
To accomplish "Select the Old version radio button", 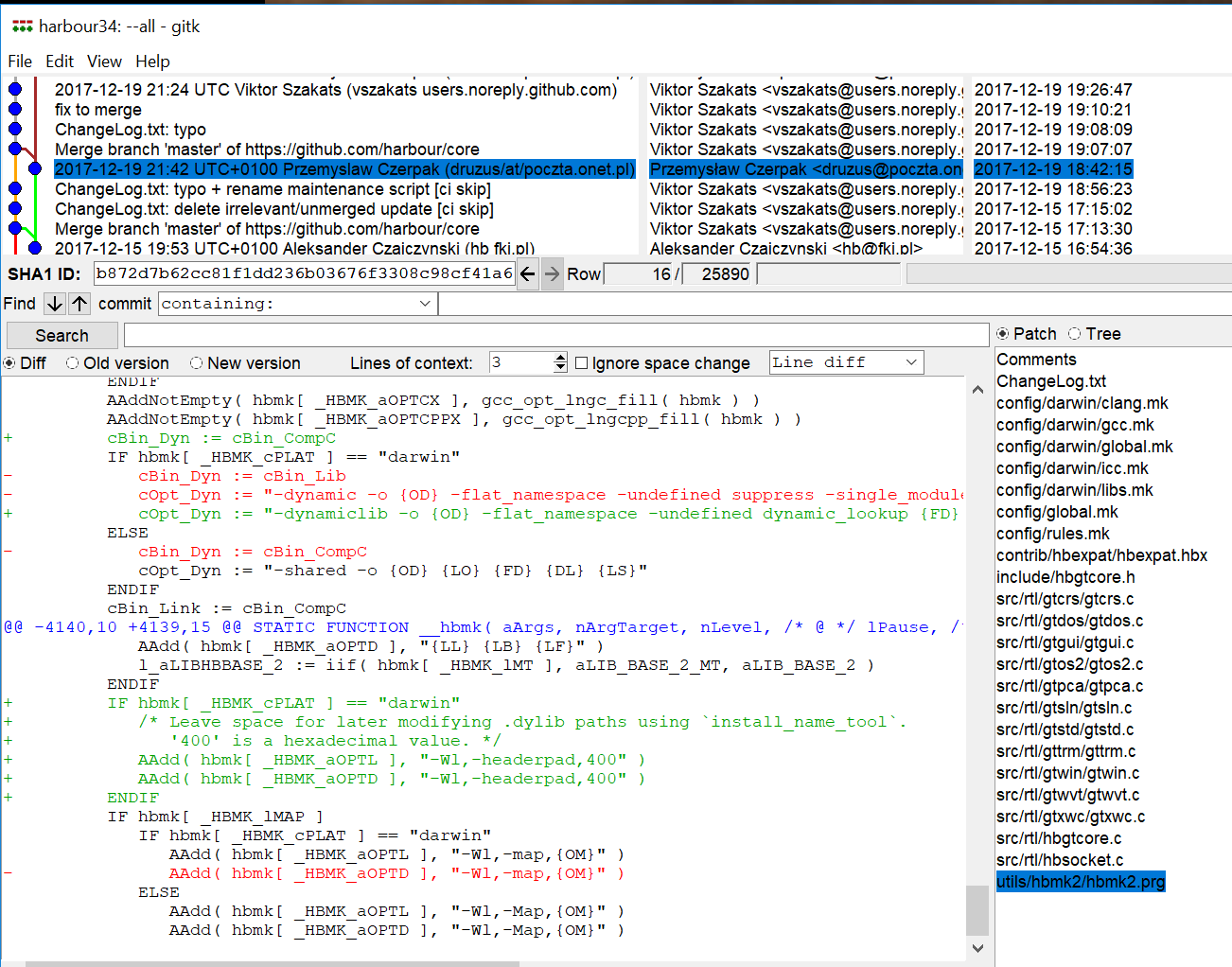I will pos(73,363).
